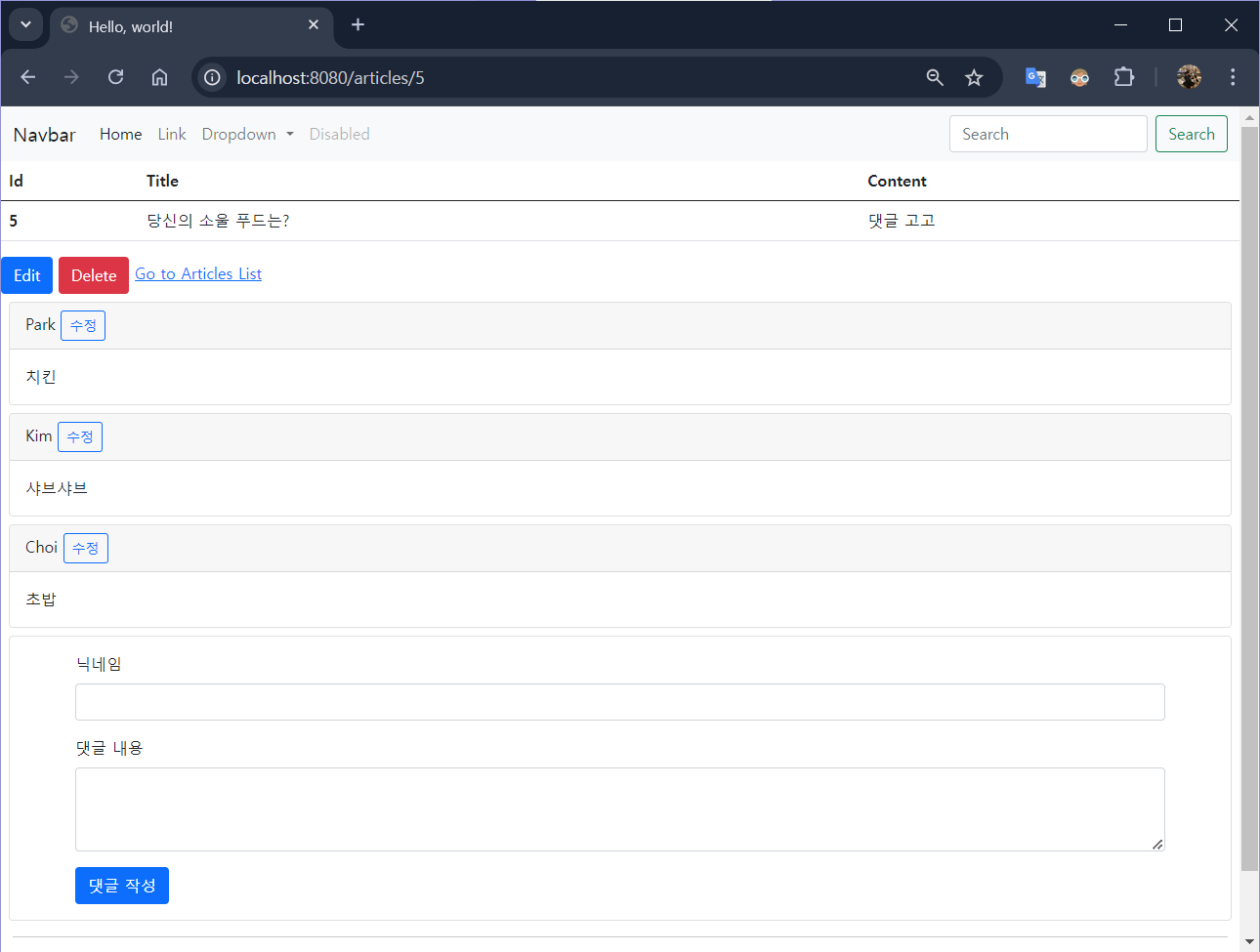Click the browser forward arrow
Image resolution: width=1260 pixels, height=952 pixels.
pyautogui.click(x=71, y=77)
